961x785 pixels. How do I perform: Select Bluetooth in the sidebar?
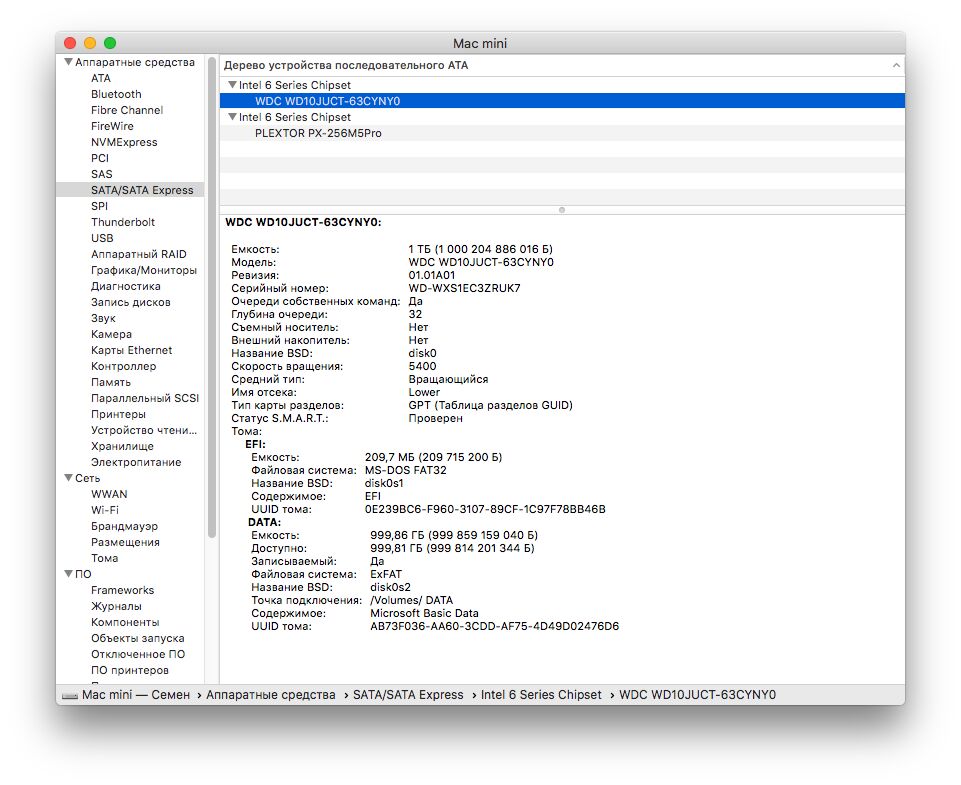coord(116,94)
